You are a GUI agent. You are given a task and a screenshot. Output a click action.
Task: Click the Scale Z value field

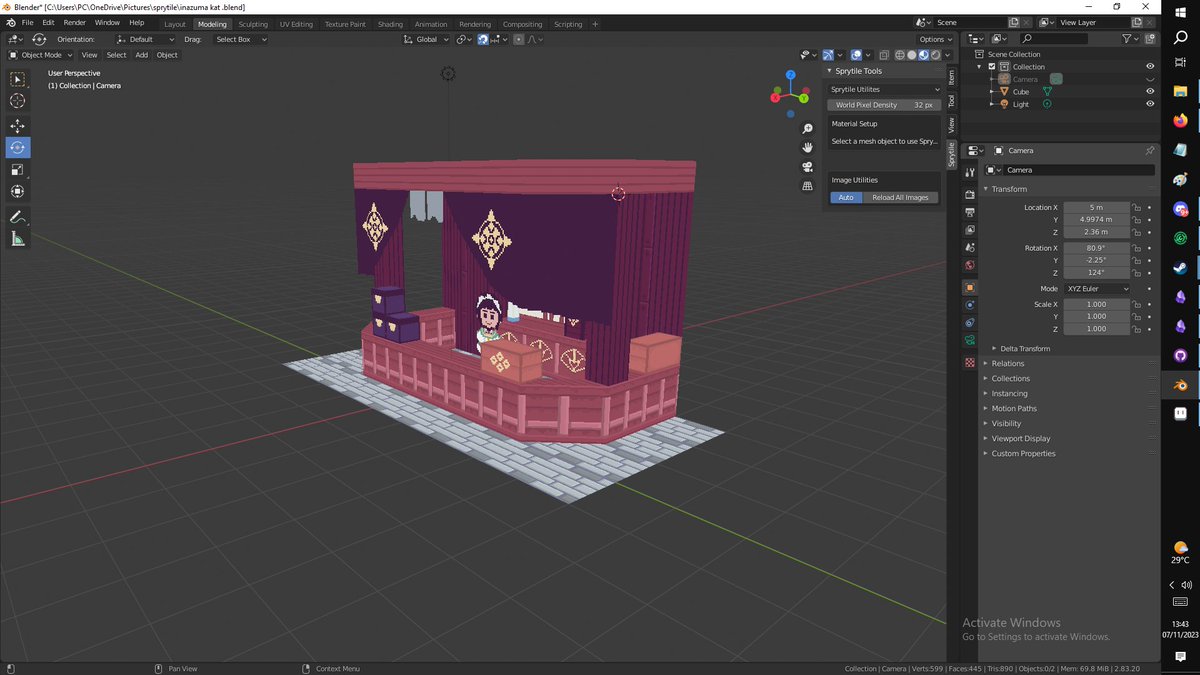coord(1096,329)
